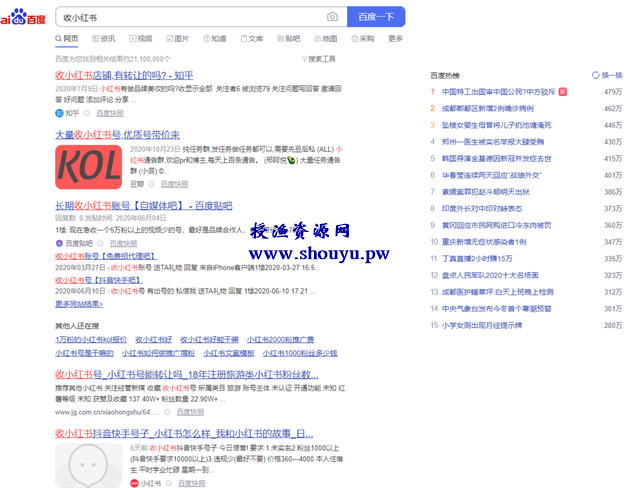640x488 pixels.
Task: Click related search 1万粉的小红书kol报价
Action: [x=91, y=339]
